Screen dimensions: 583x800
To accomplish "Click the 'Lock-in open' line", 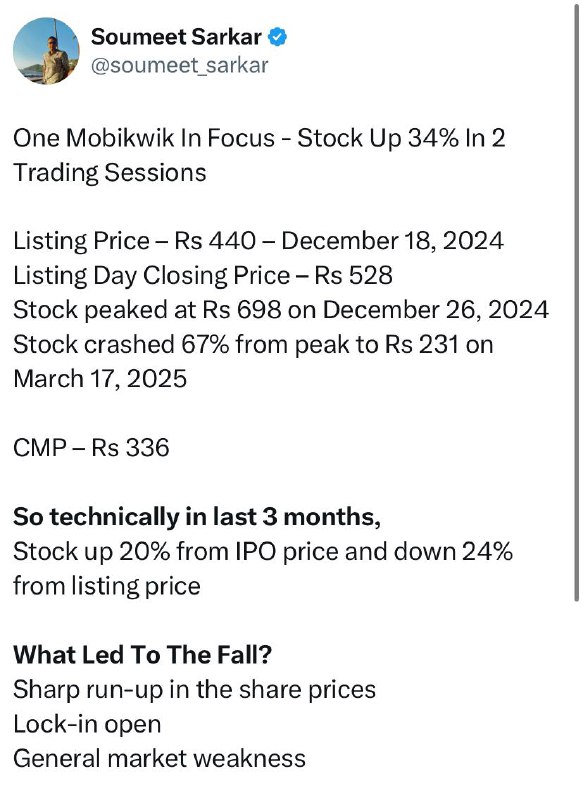I will pos(87,724).
